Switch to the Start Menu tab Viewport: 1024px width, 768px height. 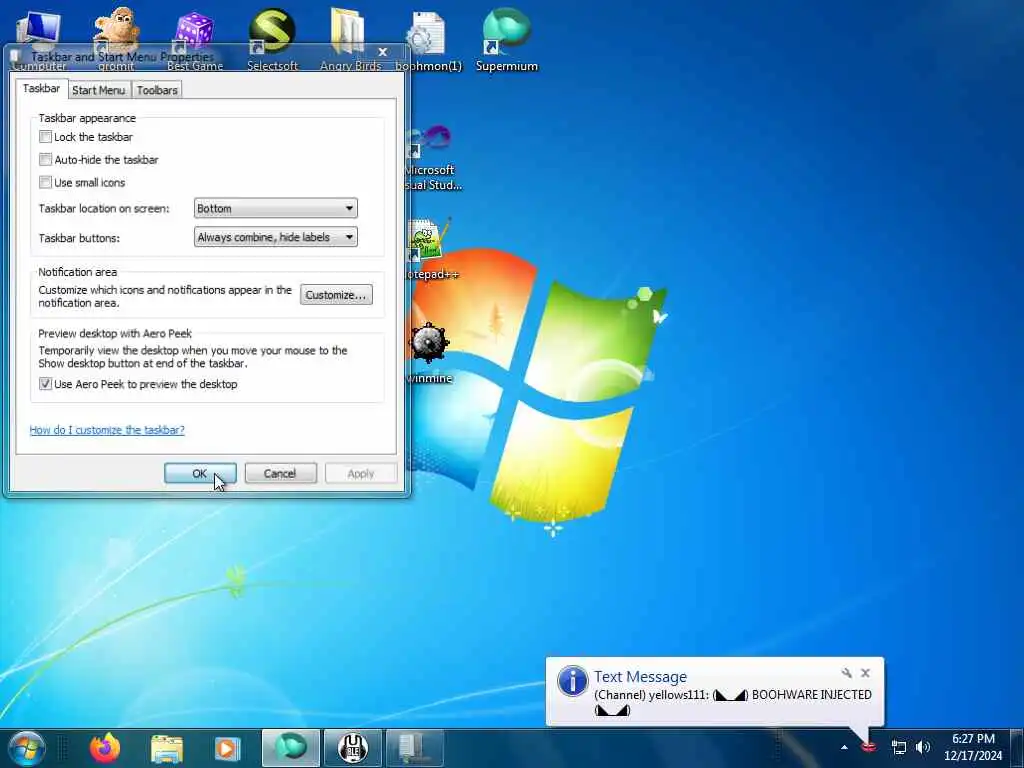99,90
